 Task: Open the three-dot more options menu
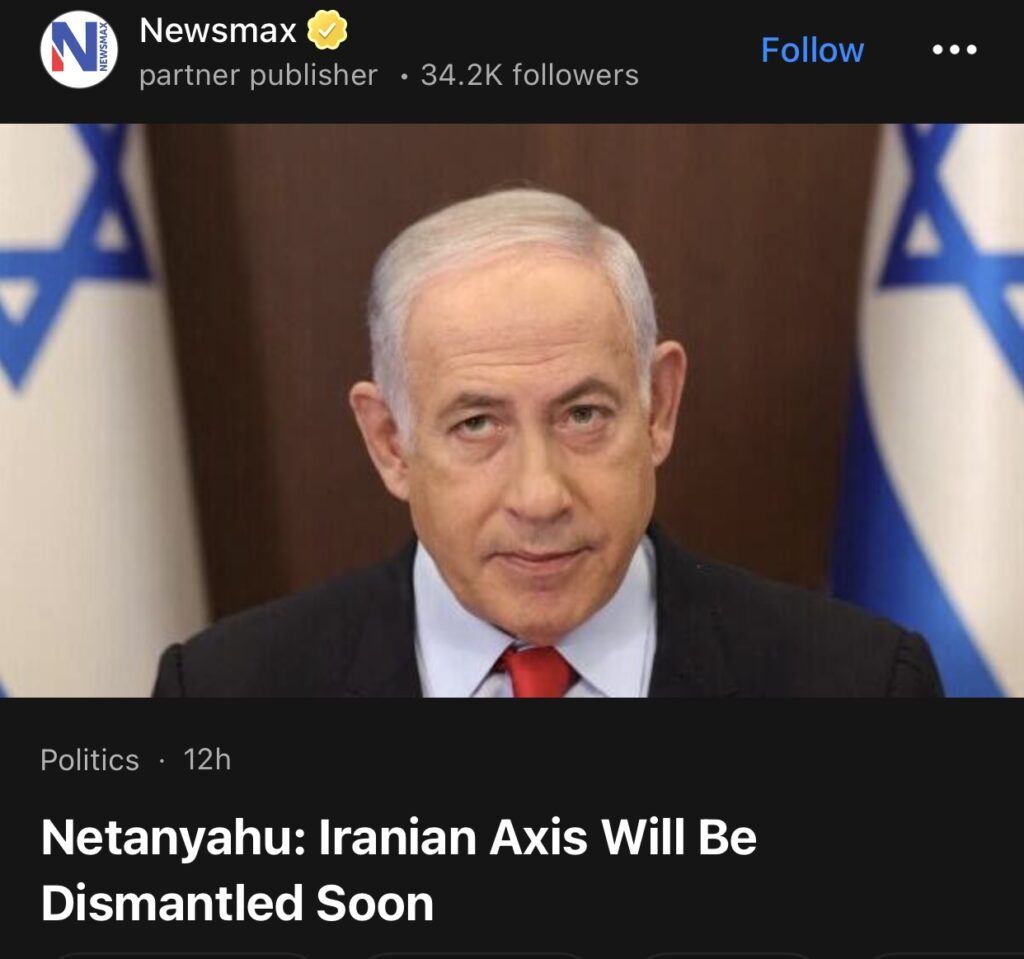point(954,50)
